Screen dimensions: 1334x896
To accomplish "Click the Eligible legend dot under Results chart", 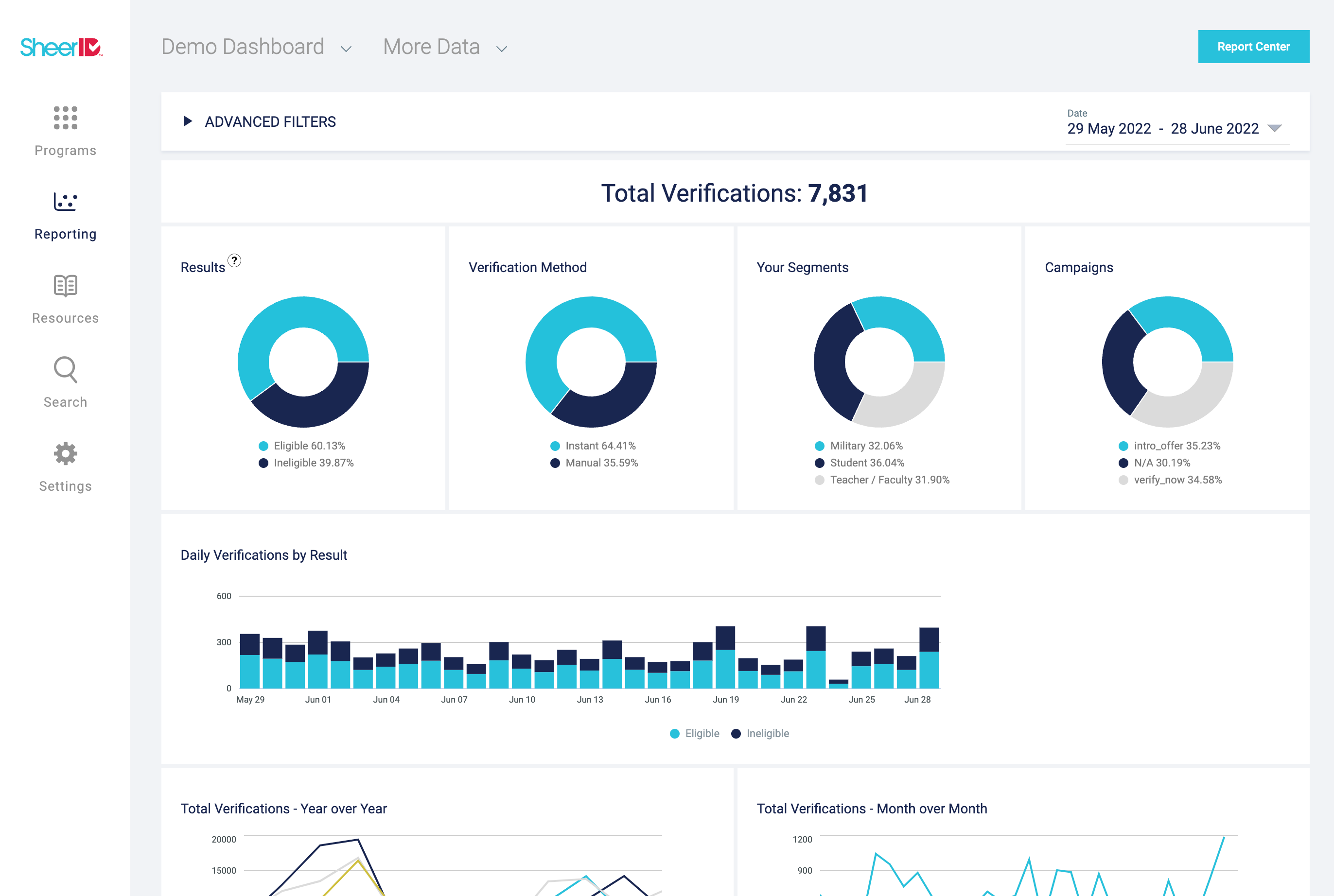I will click(263, 445).
